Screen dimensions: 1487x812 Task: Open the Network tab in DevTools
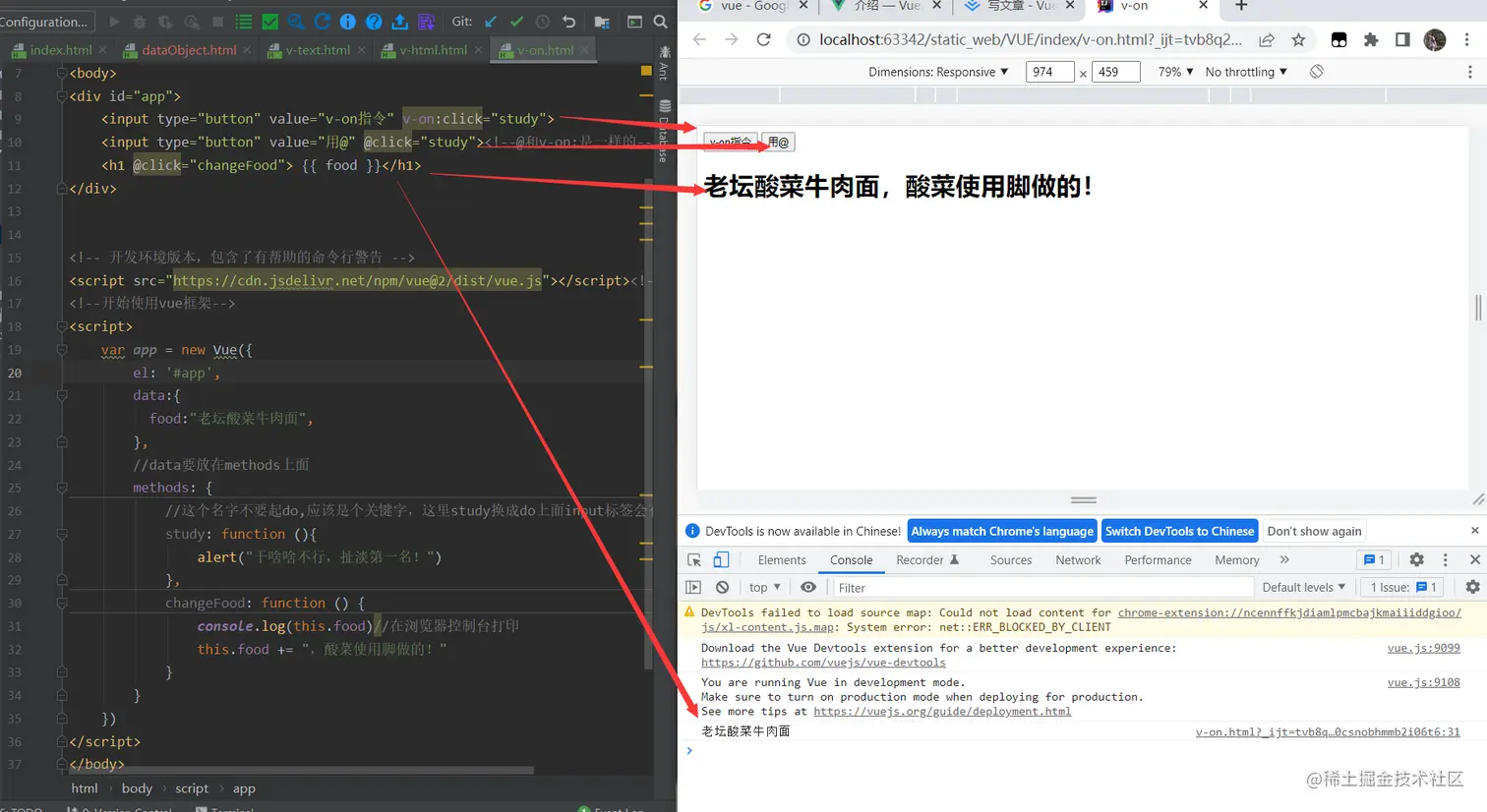(1078, 559)
